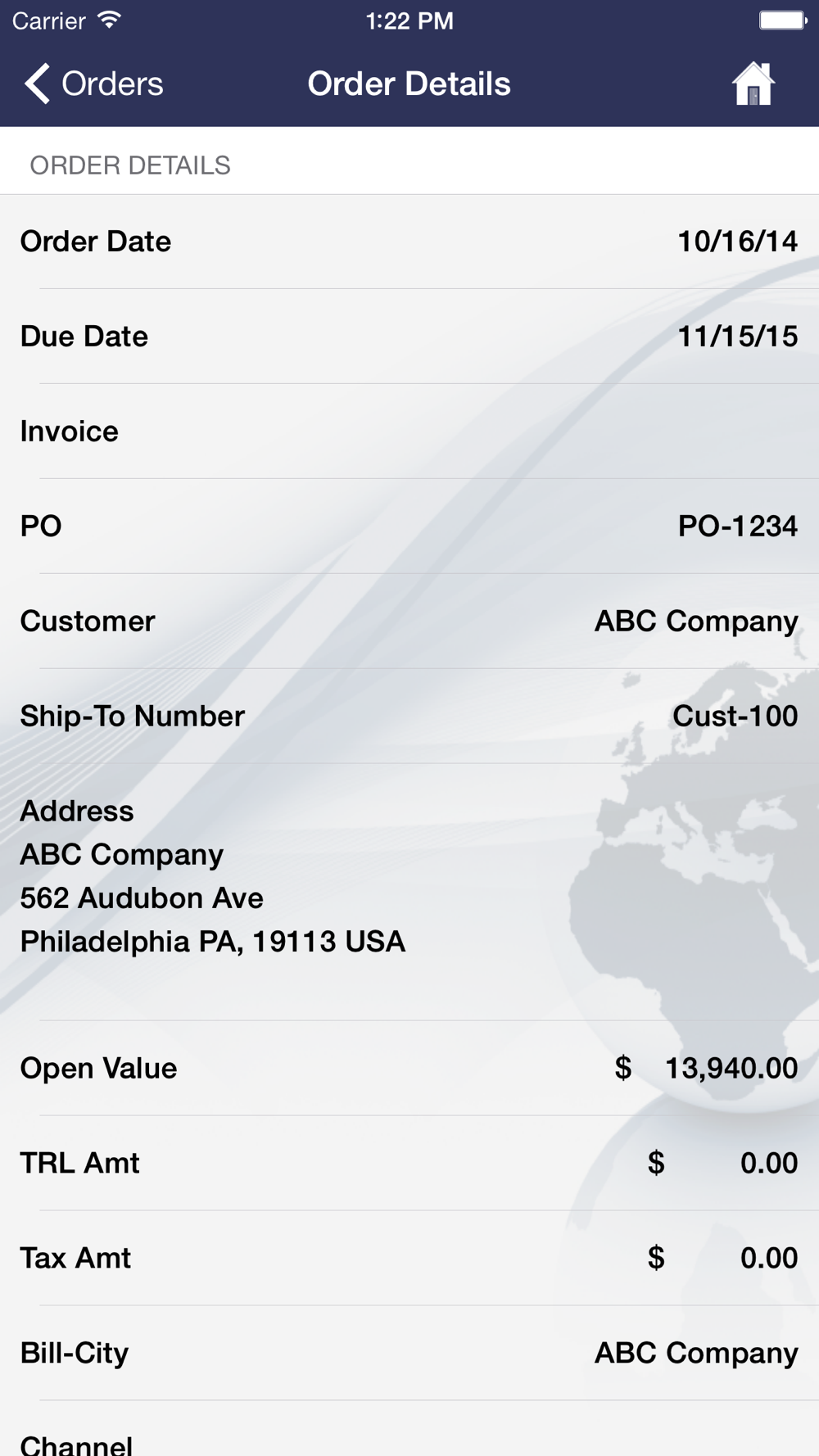The height and width of the screenshot is (1456, 819).
Task: Tap the Wi-Fi status icon
Action: pyautogui.click(x=109, y=20)
